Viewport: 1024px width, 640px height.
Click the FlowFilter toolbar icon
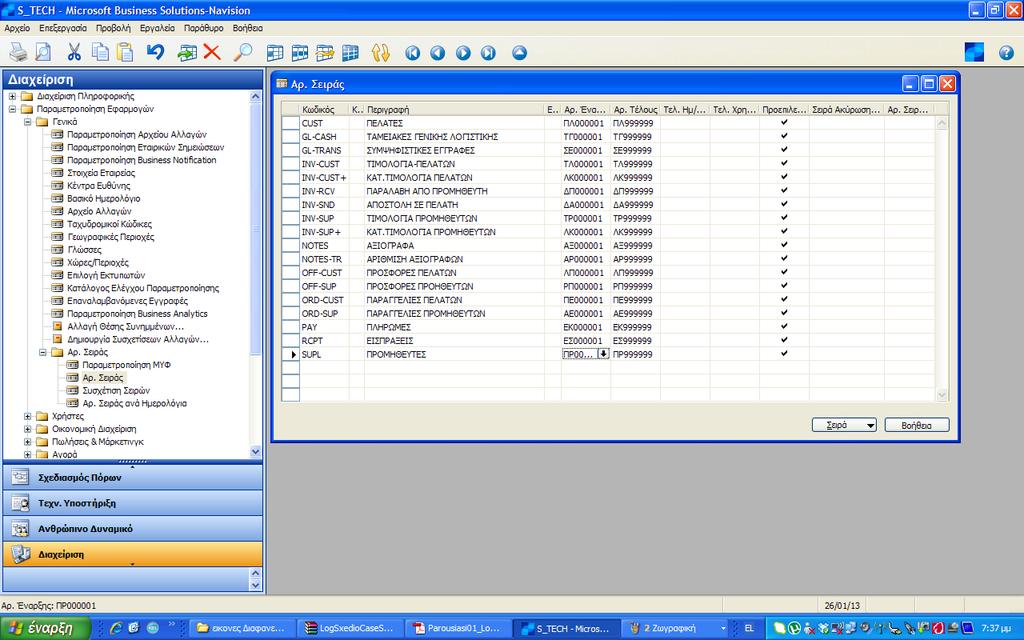(325, 53)
